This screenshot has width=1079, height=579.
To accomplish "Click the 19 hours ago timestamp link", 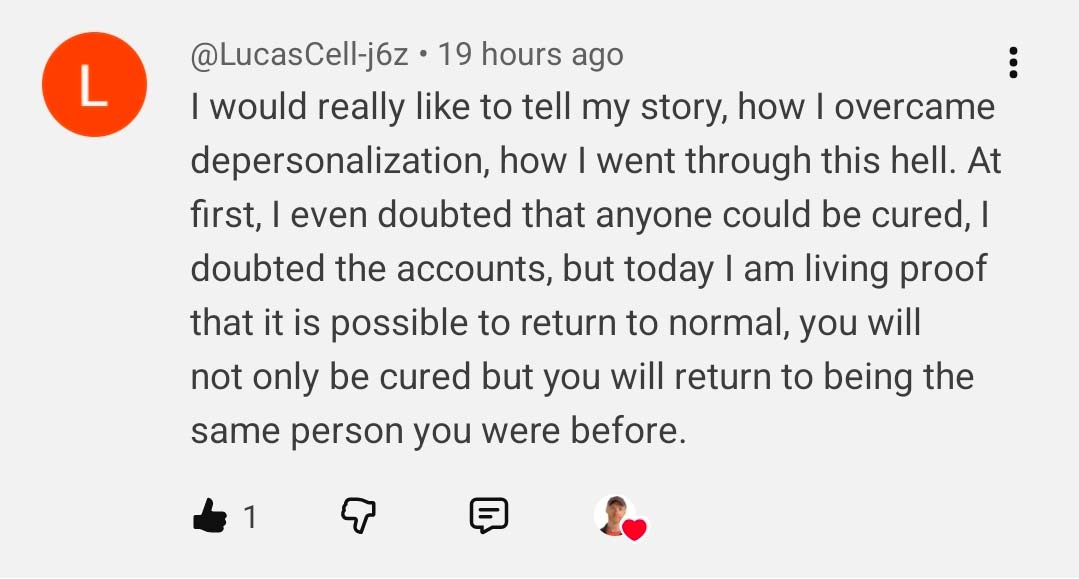I will [x=531, y=54].
